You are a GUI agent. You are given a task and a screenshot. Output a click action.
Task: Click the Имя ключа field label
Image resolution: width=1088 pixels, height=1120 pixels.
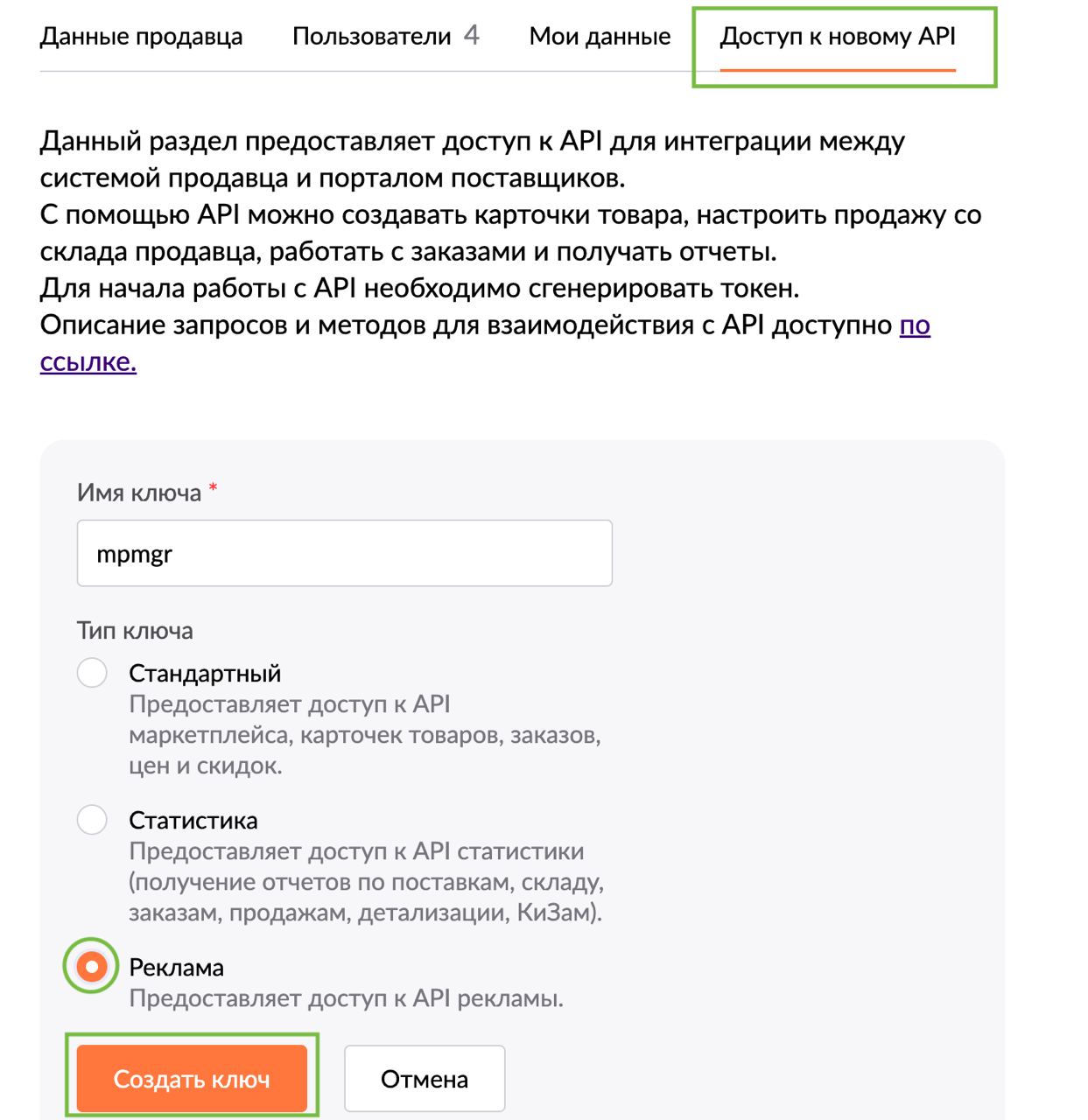139,493
